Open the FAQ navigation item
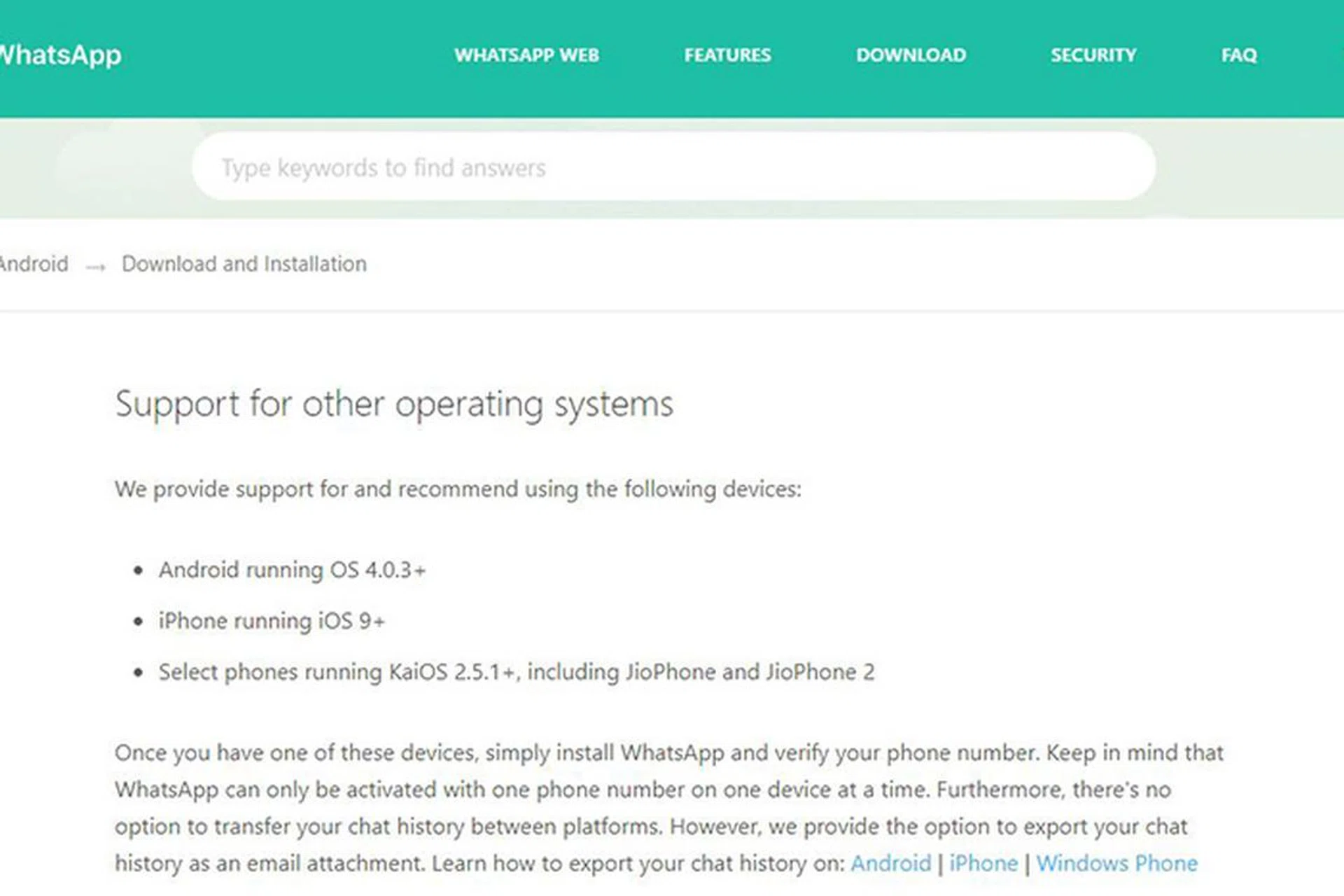 pos(1239,55)
